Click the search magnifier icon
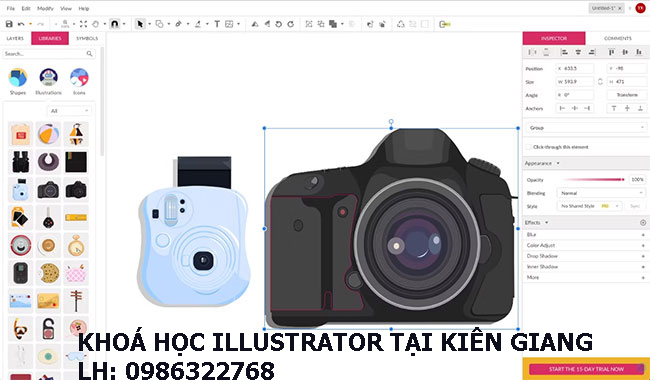Viewport: 650px width, 380px height. (x=90, y=53)
